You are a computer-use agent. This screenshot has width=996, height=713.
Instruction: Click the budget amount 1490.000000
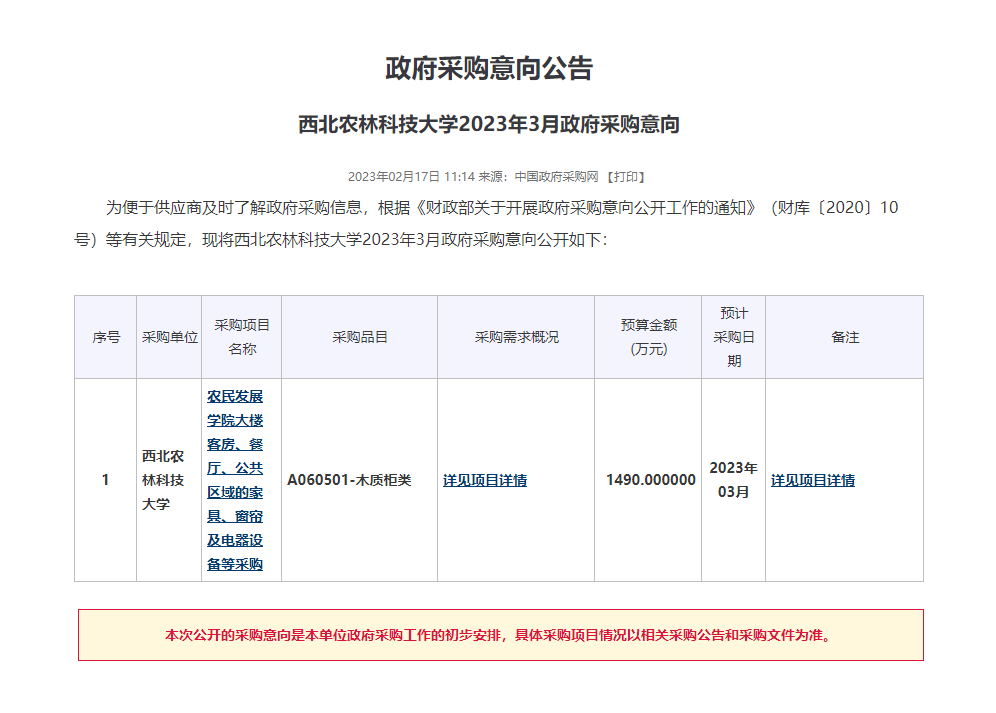point(650,480)
